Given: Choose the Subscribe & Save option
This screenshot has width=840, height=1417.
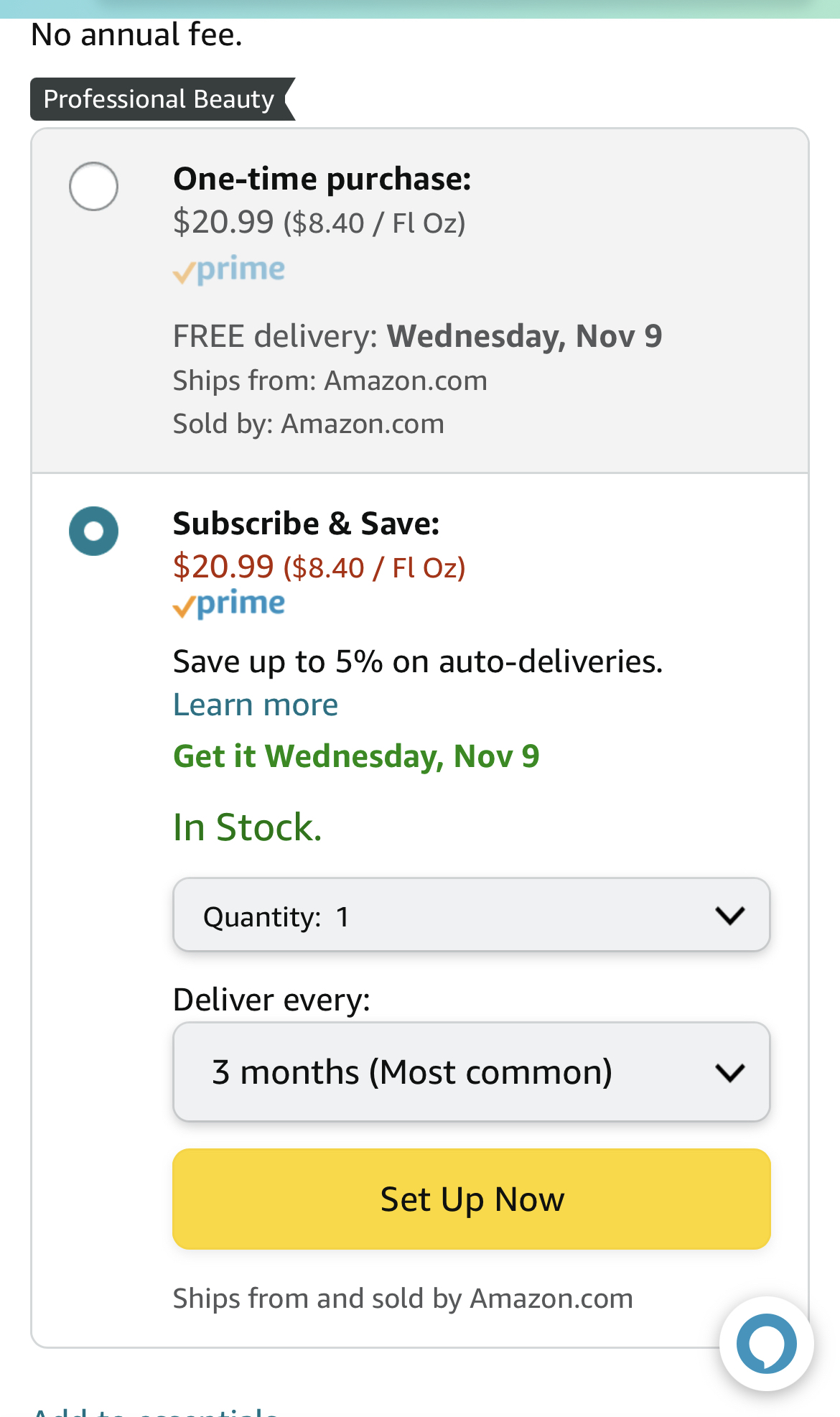Looking at the screenshot, I should 92,531.
